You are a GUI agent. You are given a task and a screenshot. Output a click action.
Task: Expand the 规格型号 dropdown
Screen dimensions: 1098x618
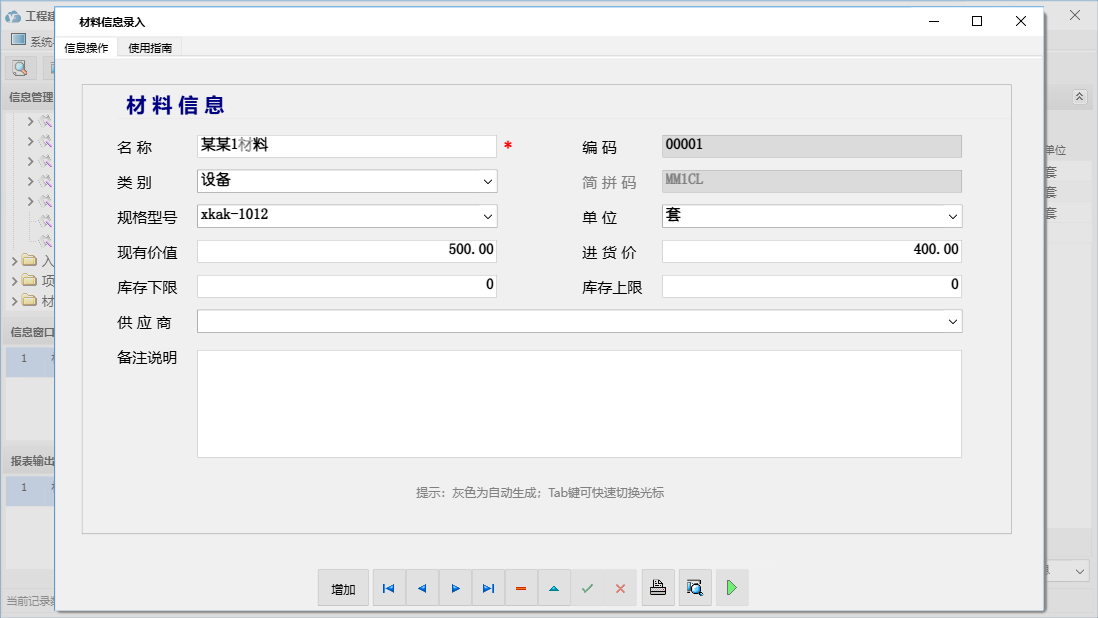[x=488, y=216]
